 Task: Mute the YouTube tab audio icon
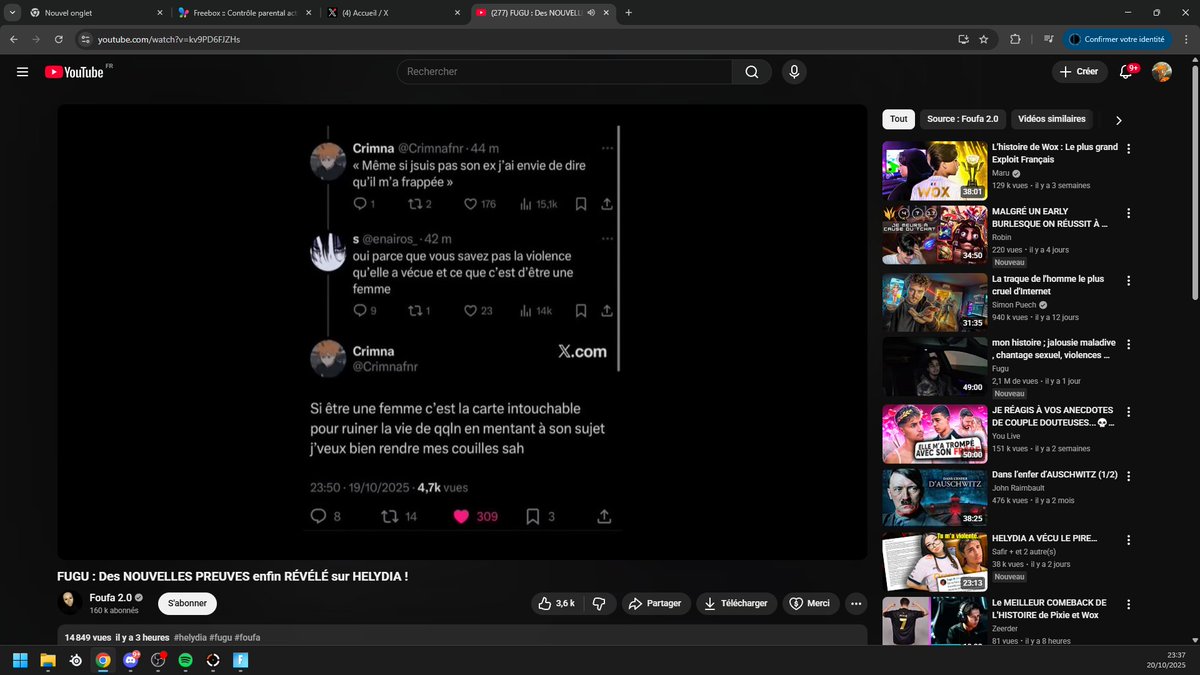[592, 13]
